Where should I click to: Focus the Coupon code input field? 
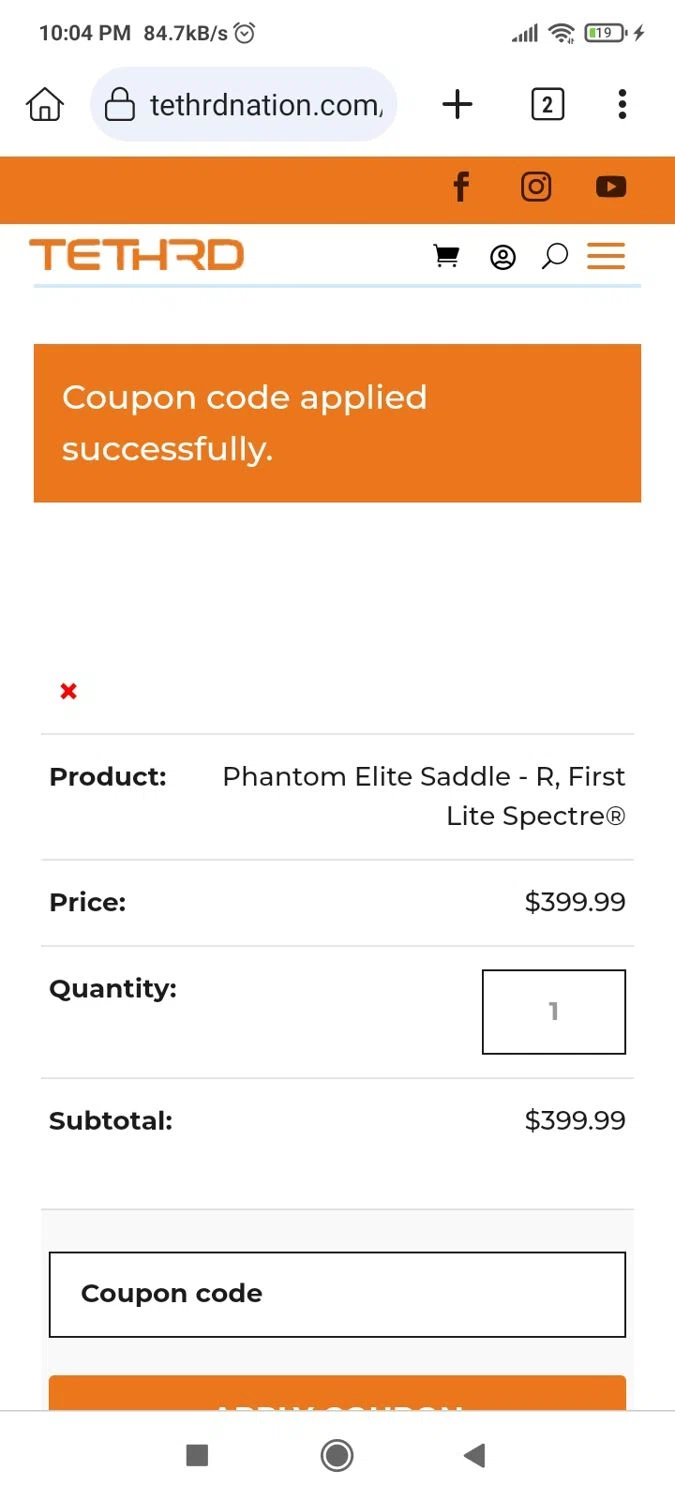click(x=337, y=1294)
